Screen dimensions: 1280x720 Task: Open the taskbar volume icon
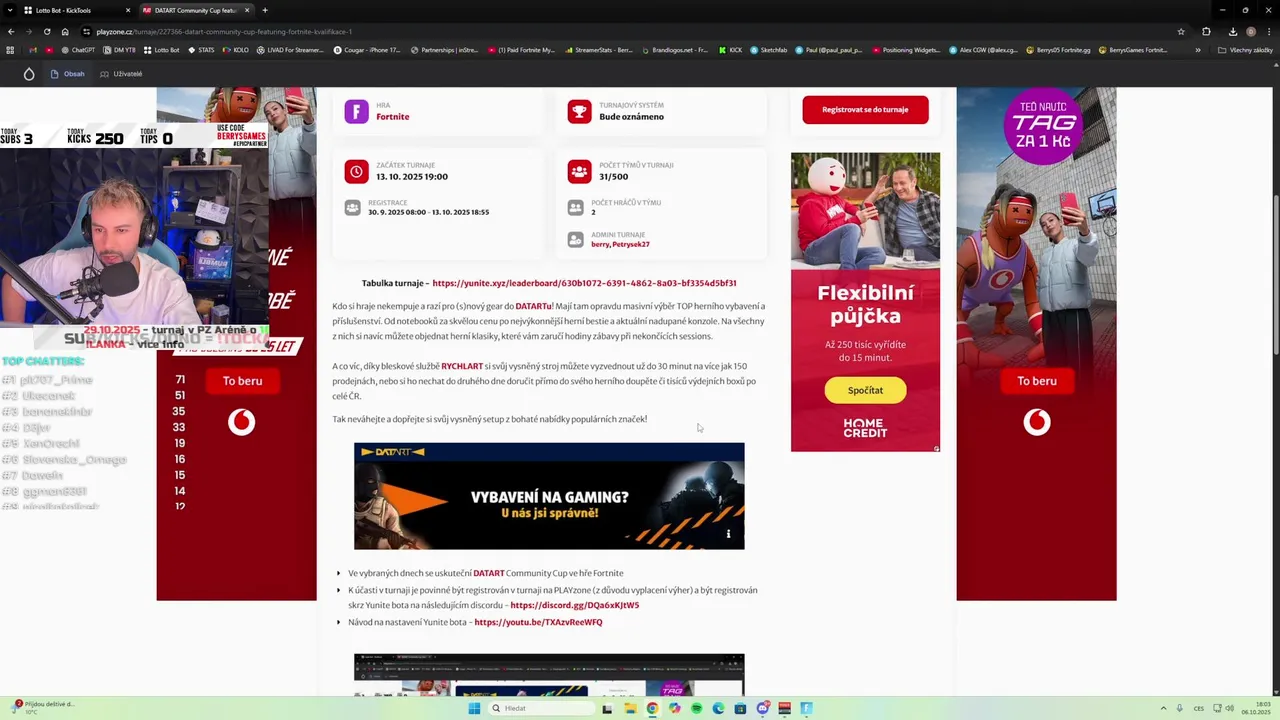(1229, 708)
